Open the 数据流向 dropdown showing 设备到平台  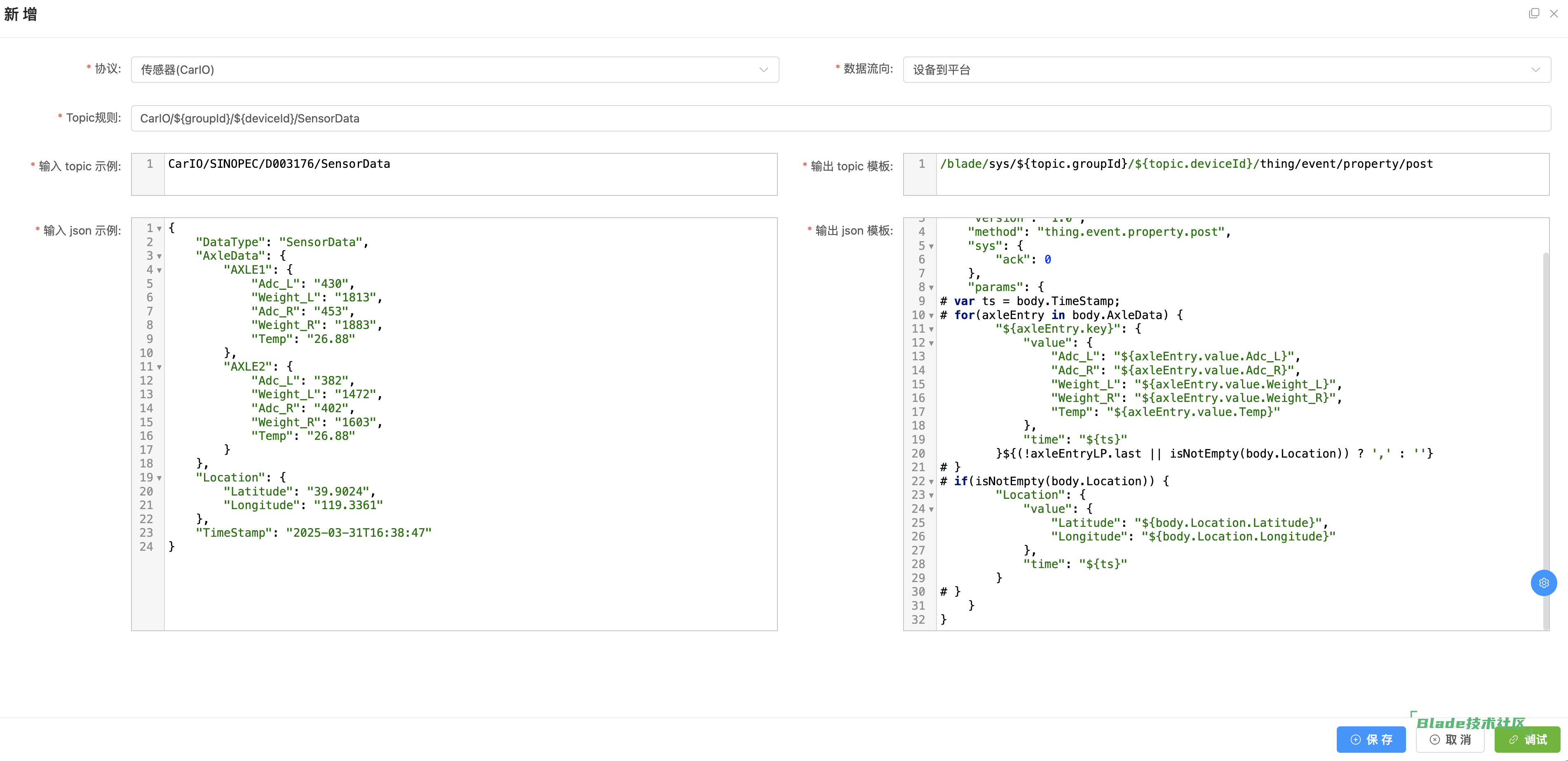1227,70
